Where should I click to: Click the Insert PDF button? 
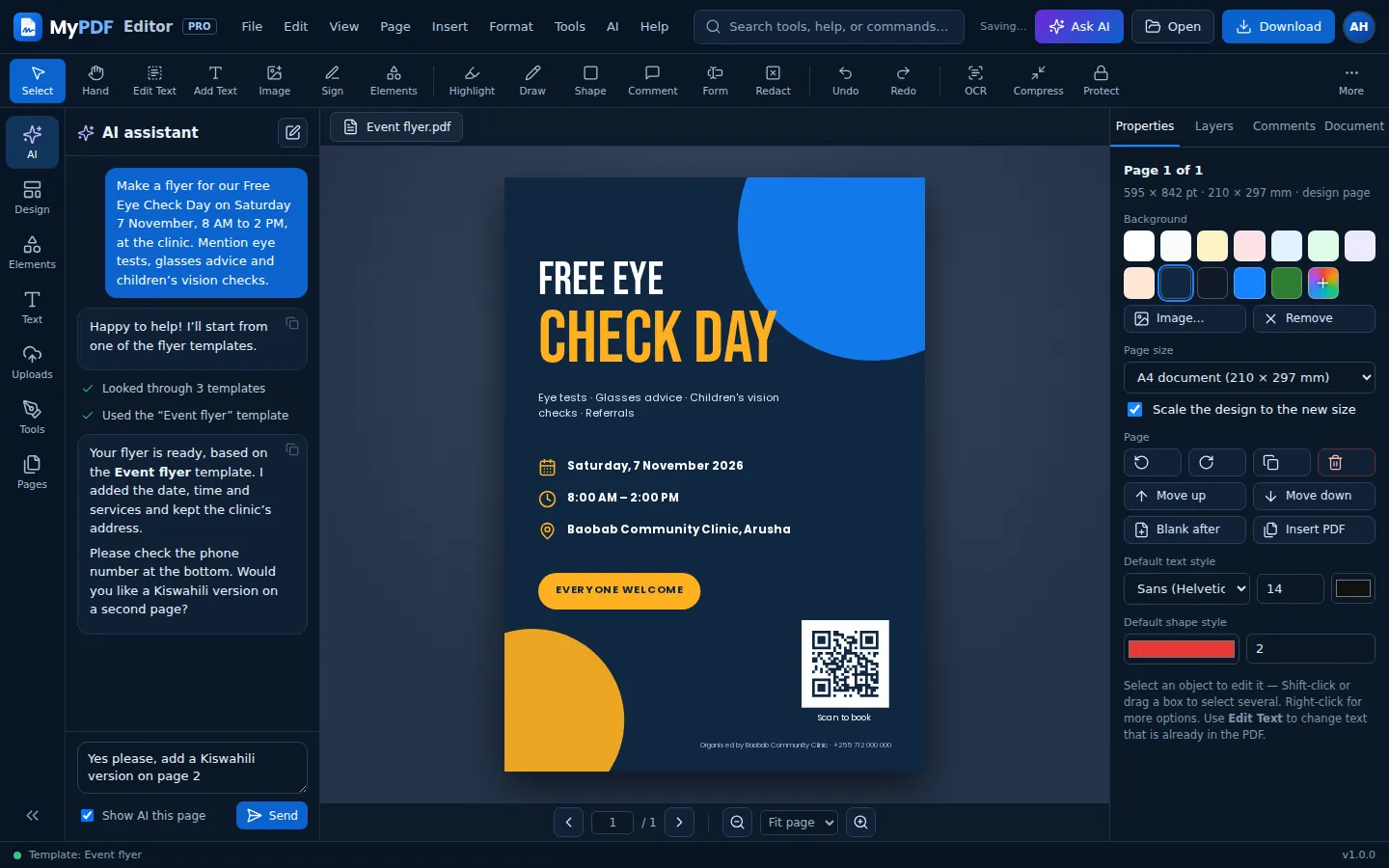click(x=1314, y=529)
